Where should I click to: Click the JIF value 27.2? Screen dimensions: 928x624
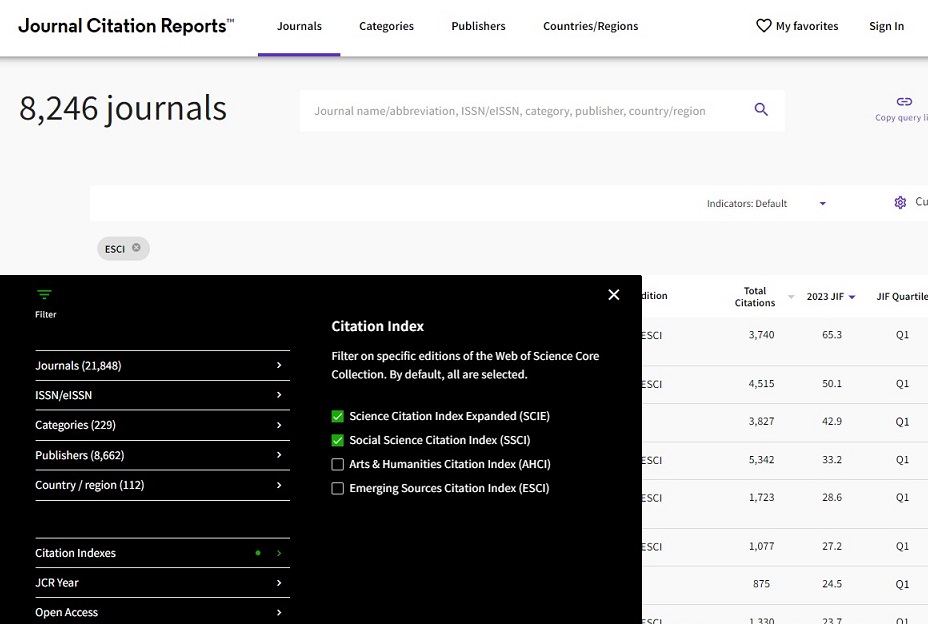tap(832, 546)
